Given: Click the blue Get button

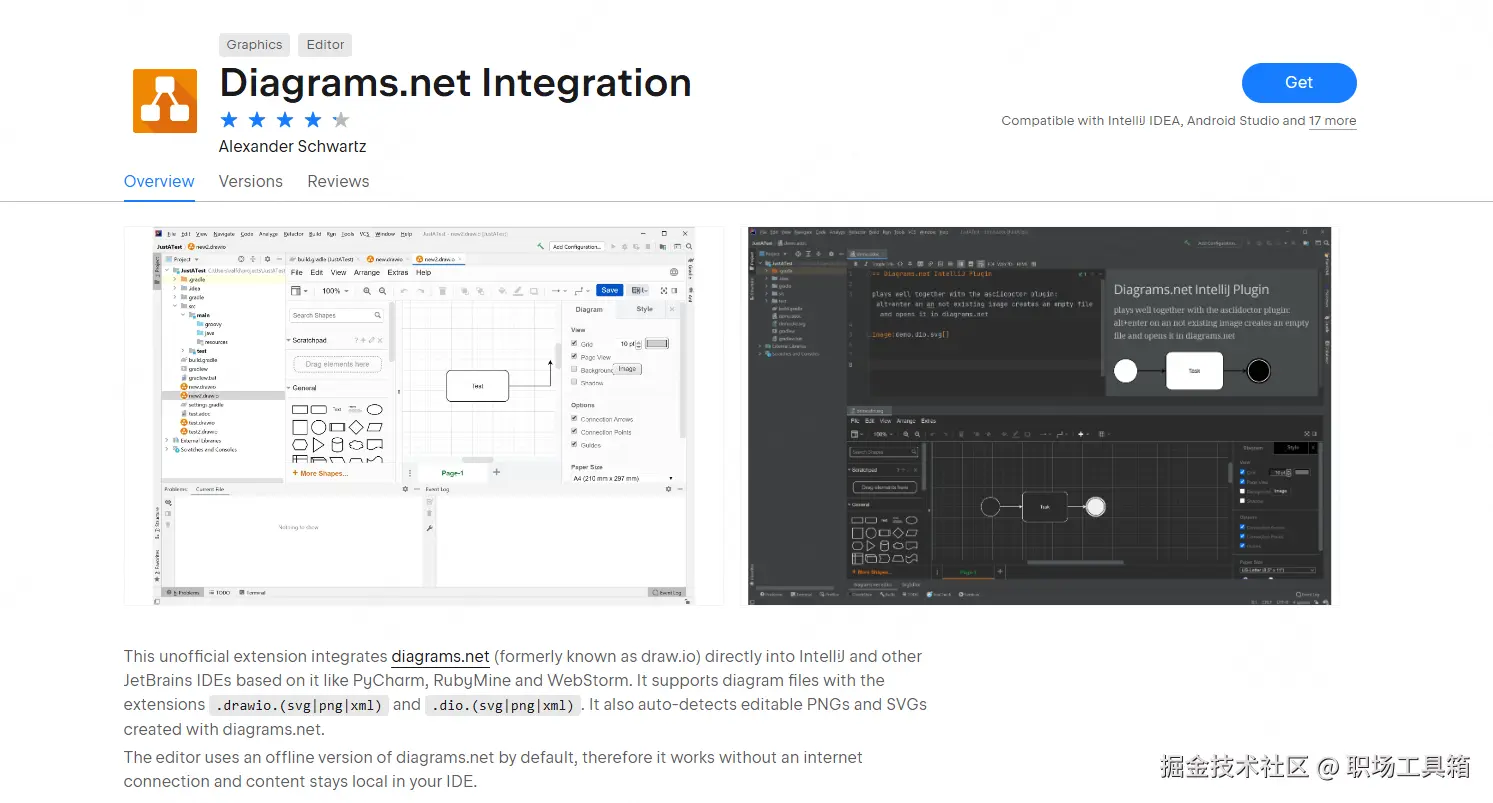Looking at the screenshot, I should 1299,83.
